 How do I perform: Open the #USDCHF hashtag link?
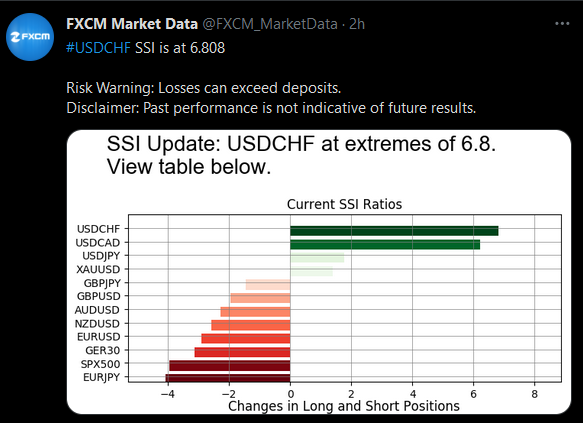click(x=99, y=48)
